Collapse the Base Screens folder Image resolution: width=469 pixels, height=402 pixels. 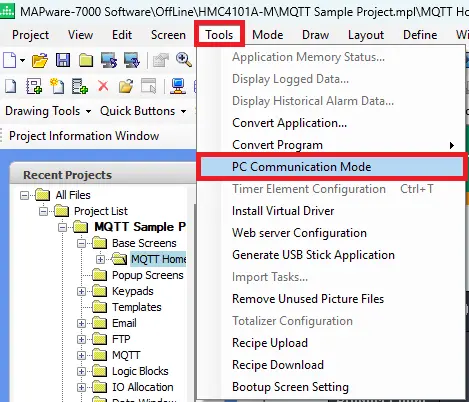81,243
